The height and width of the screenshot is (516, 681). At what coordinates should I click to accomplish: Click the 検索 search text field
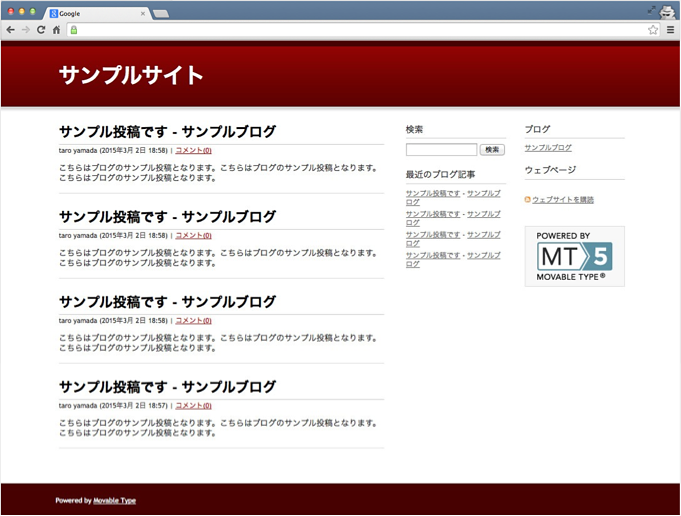pos(441,149)
